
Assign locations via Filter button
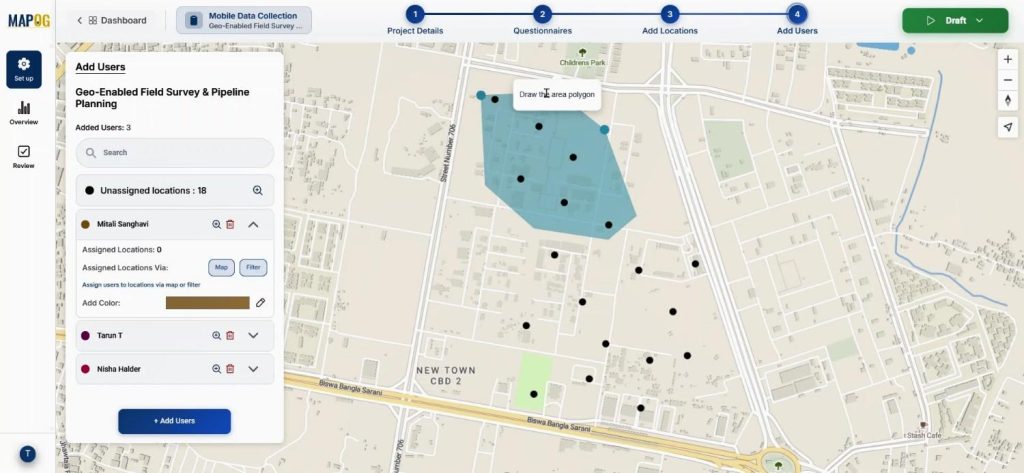pyautogui.click(x=253, y=268)
